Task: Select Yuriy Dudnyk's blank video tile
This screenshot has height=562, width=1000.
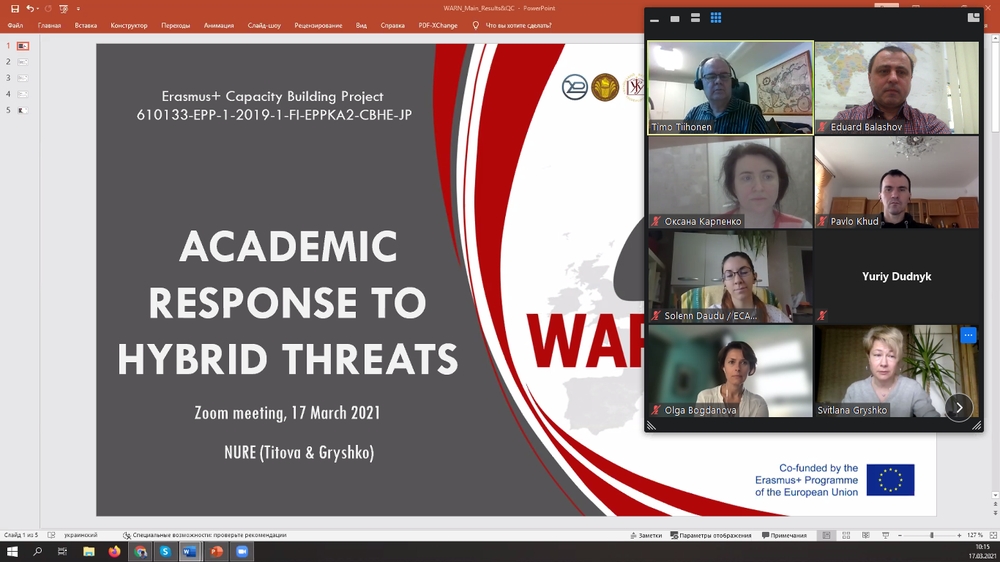Action: 897,276
